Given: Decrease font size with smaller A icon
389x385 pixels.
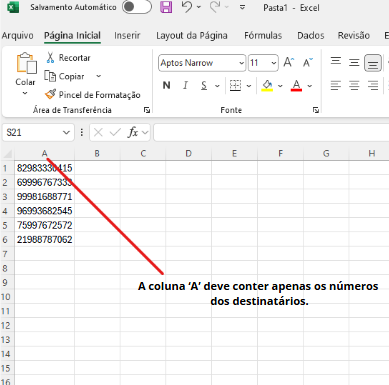Looking at the screenshot, I should click(308, 62).
